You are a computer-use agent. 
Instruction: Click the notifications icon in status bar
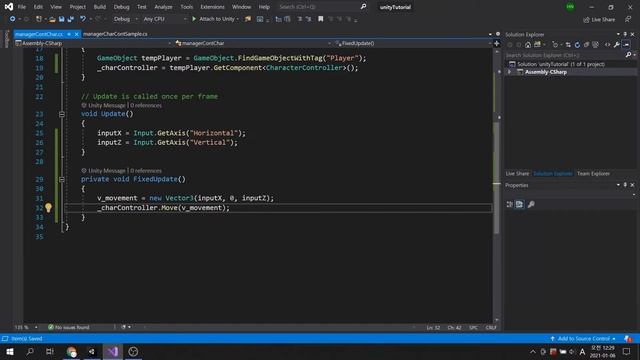628,339
